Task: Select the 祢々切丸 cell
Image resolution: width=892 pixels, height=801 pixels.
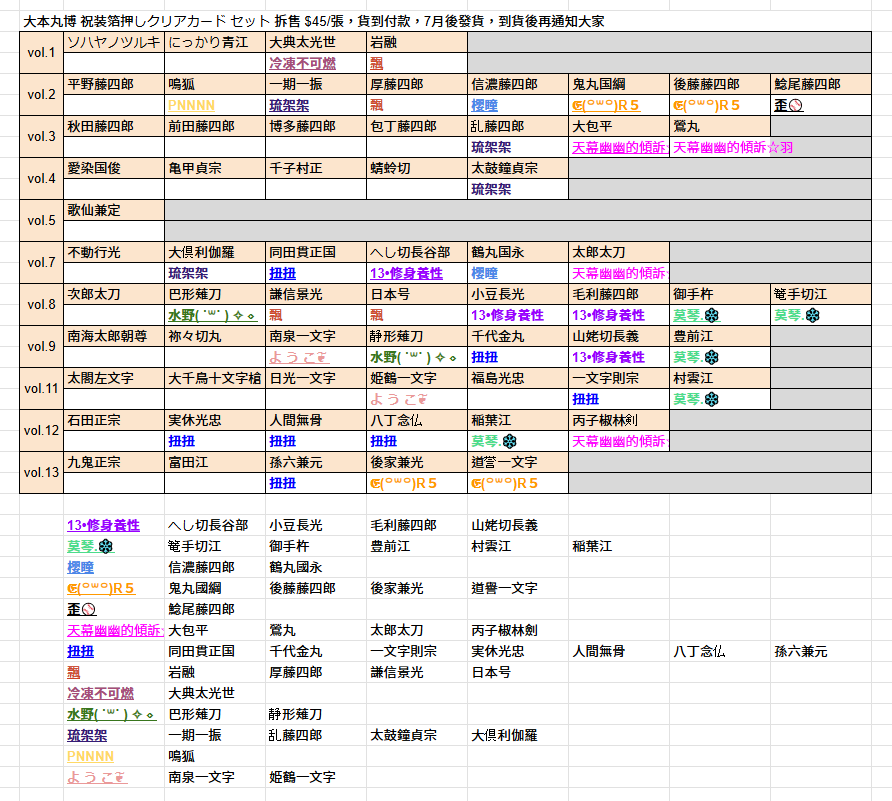Action: click(215, 336)
